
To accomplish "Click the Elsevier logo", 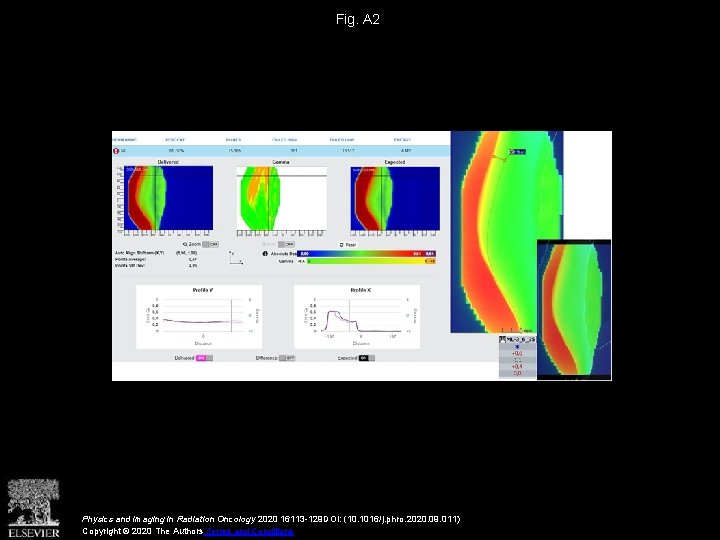I will coord(34,508).
